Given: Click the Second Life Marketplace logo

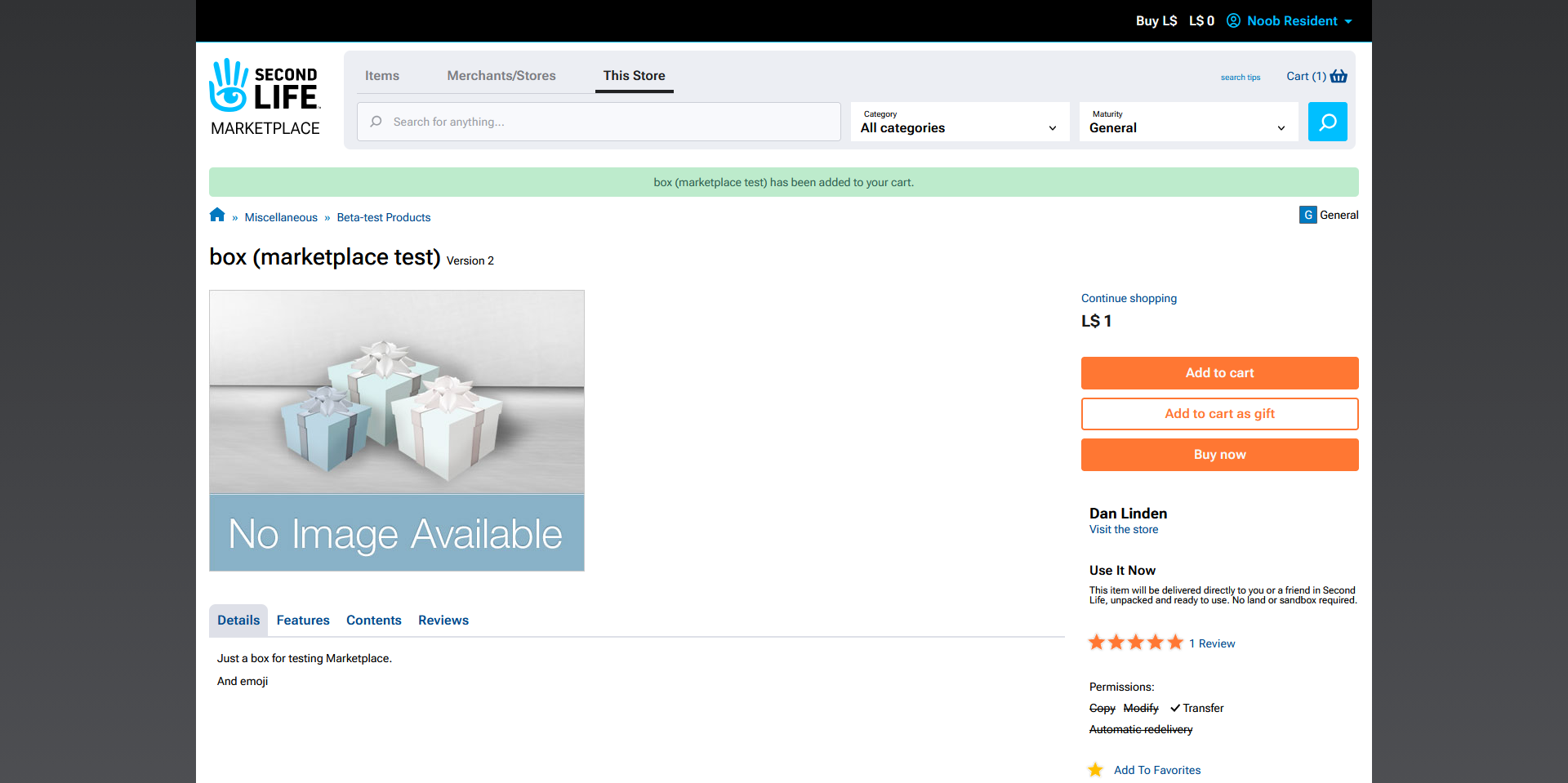Looking at the screenshot, I should (265, 97).
